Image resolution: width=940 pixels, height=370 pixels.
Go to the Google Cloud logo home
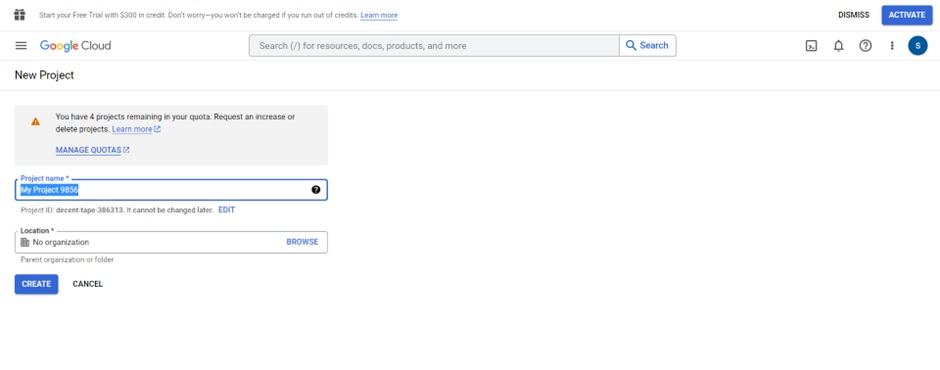(x=76, y=46)
